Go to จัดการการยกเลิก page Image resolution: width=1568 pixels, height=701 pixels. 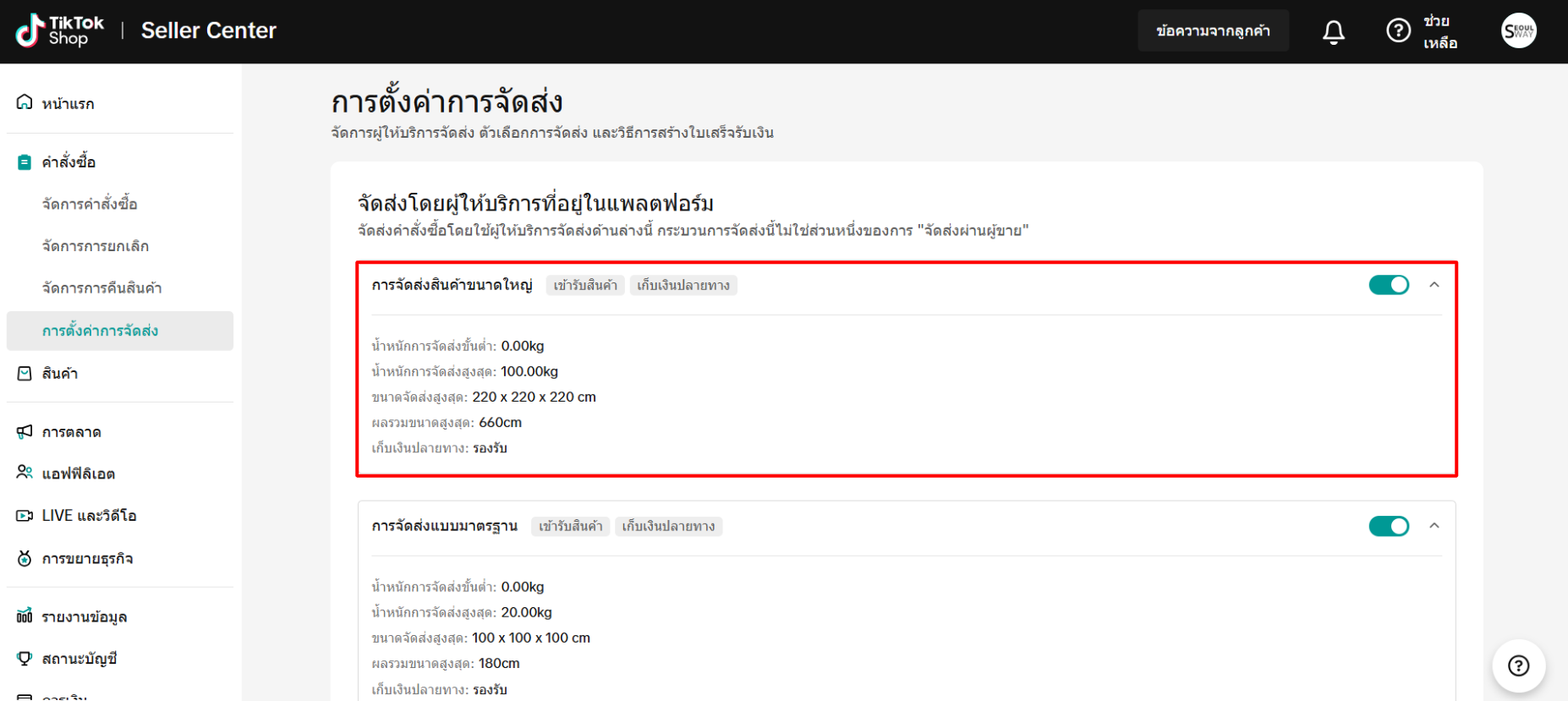(96, 246)
